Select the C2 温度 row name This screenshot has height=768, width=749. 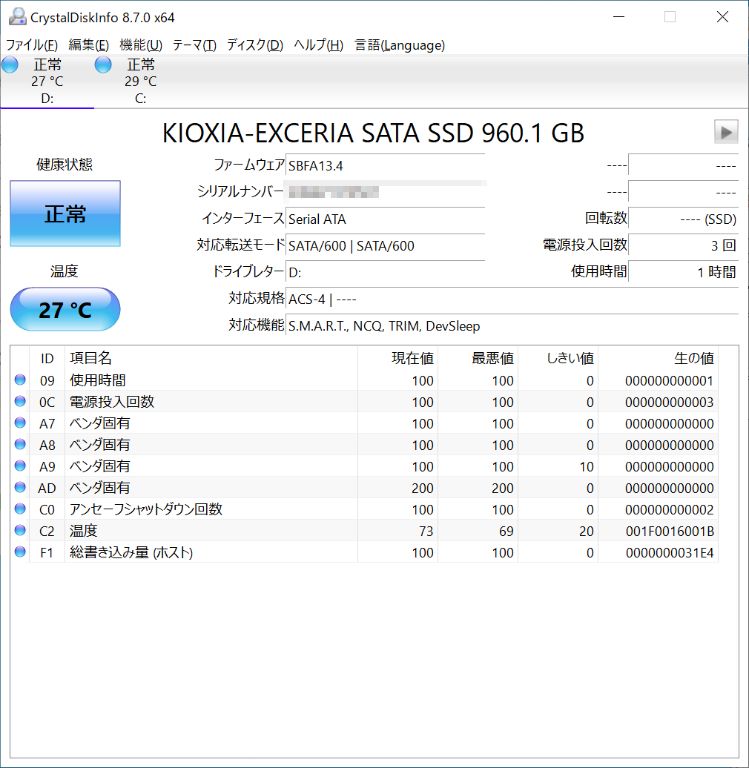coord(83,531)
